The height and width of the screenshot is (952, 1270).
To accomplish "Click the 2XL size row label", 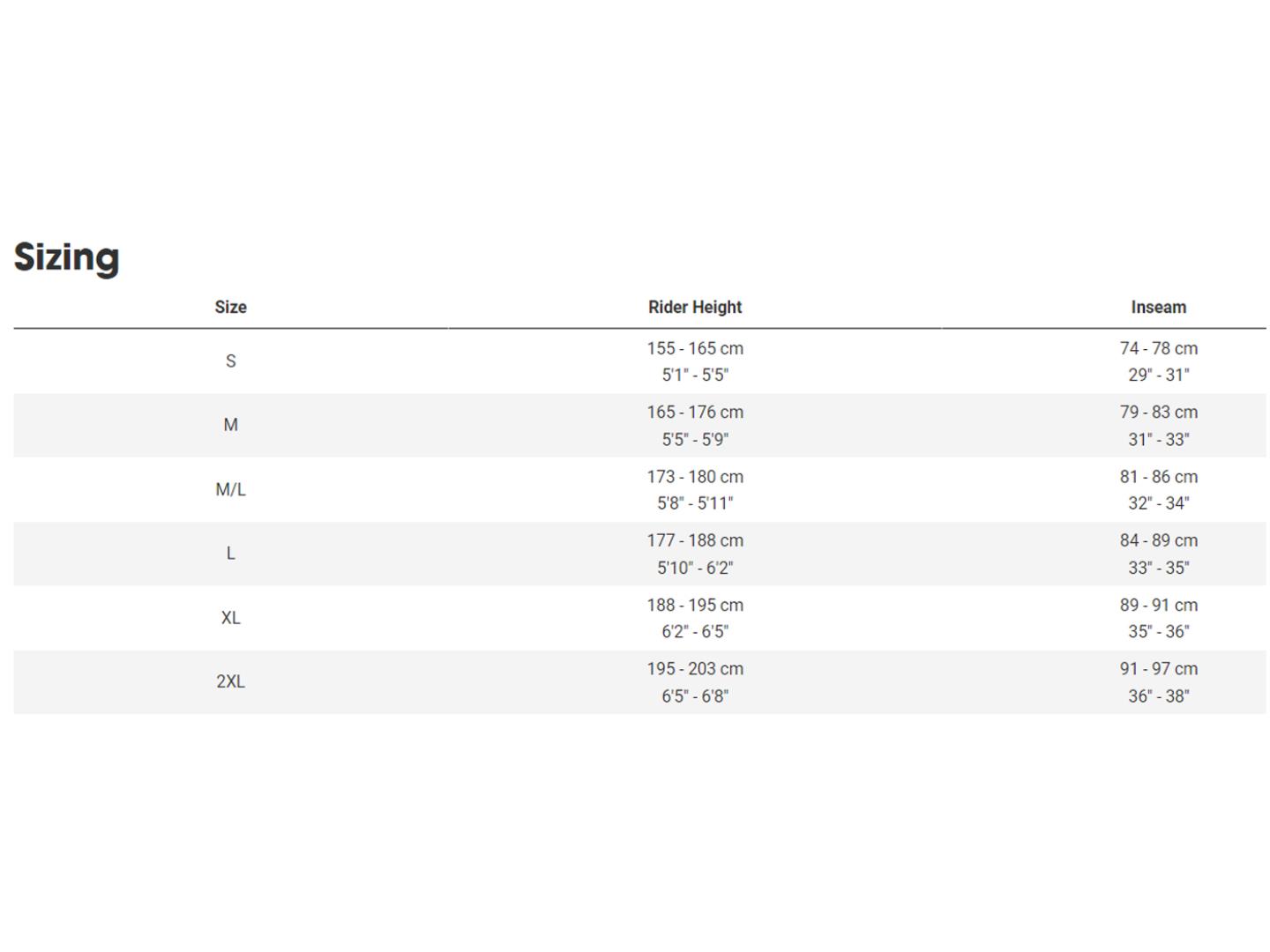I will pos(230,681).
